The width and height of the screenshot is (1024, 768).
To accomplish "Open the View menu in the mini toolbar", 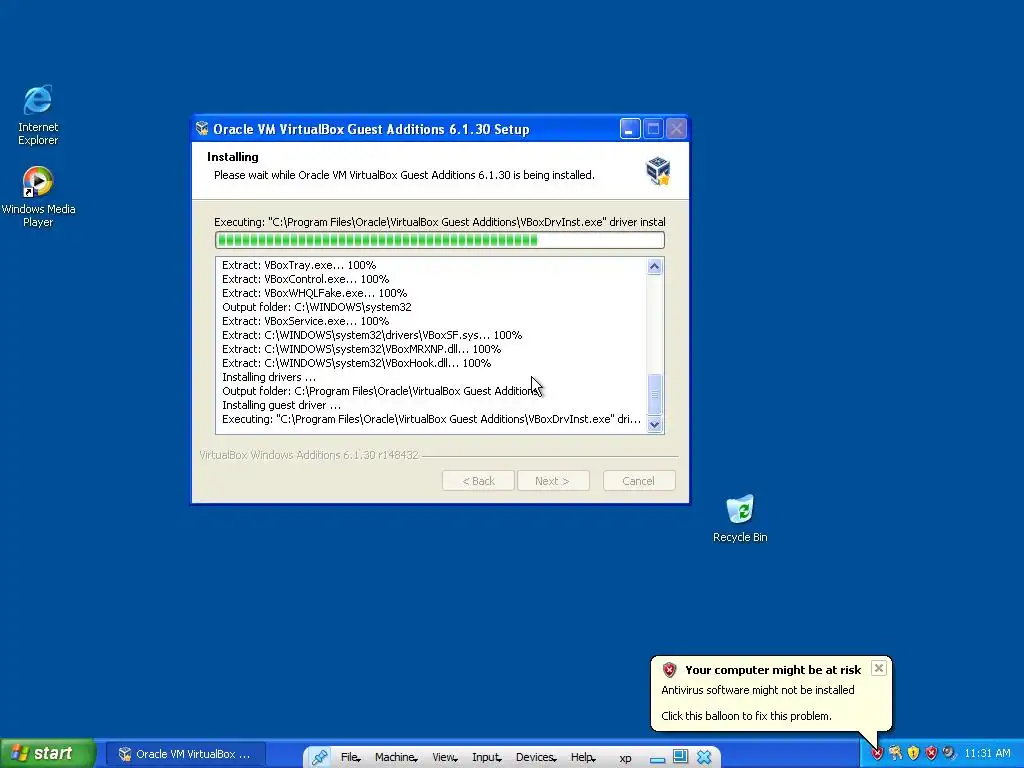I will point(444,757).
